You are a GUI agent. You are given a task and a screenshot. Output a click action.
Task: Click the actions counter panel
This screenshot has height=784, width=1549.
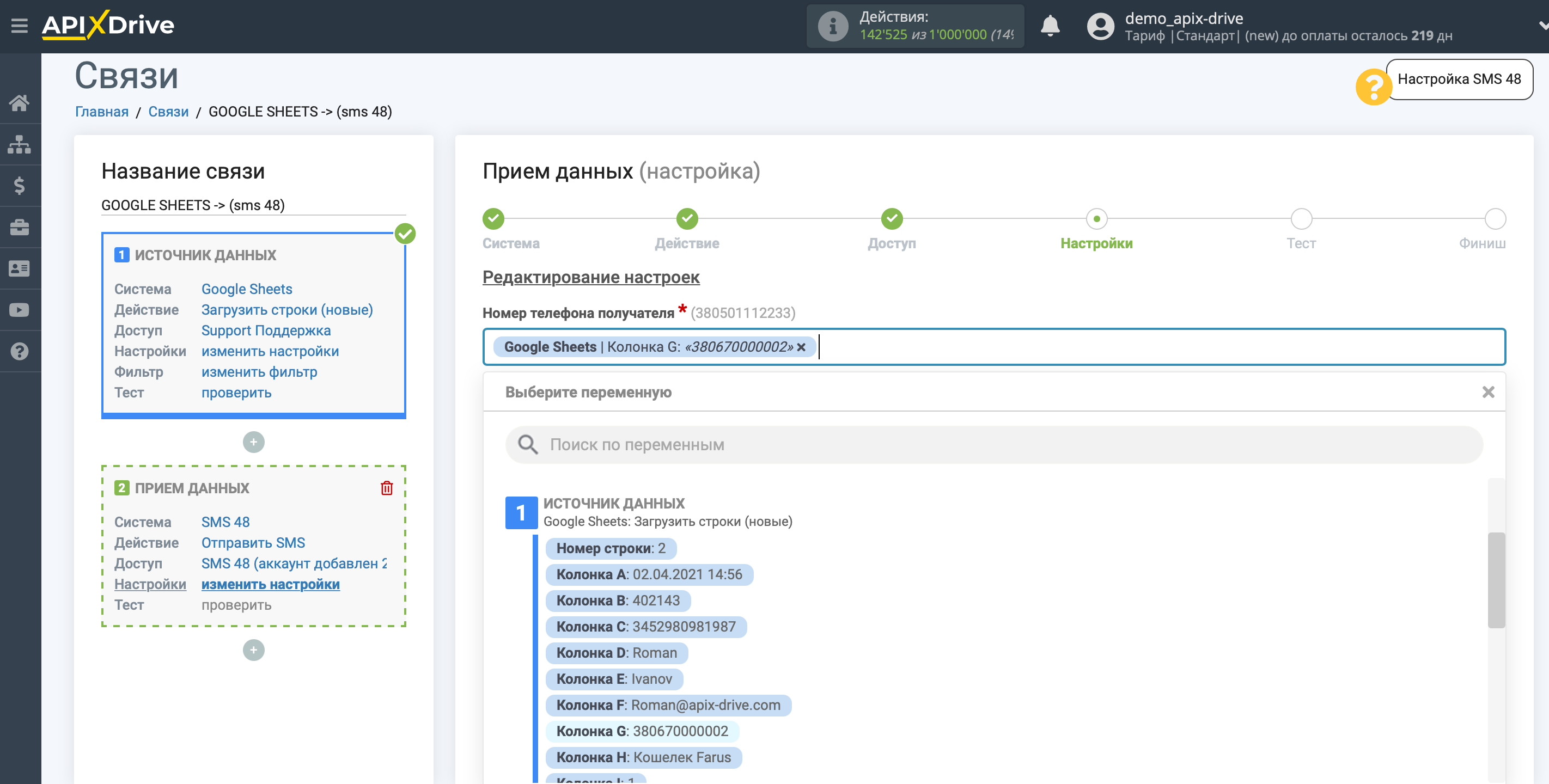914,26
